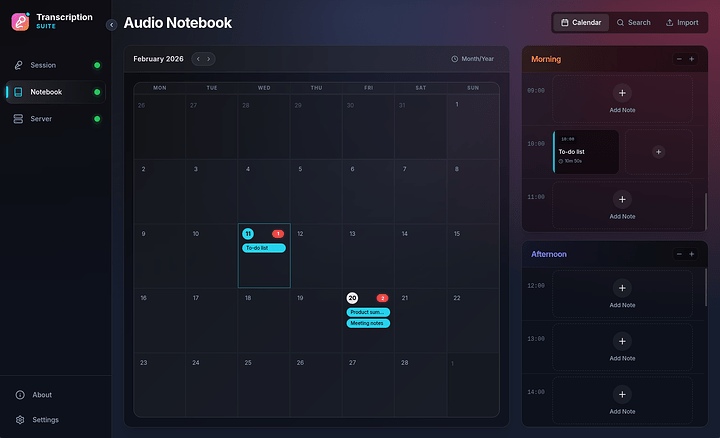
Task: Click the Afternoon panel scrollbar
Action: coord(706,287)
